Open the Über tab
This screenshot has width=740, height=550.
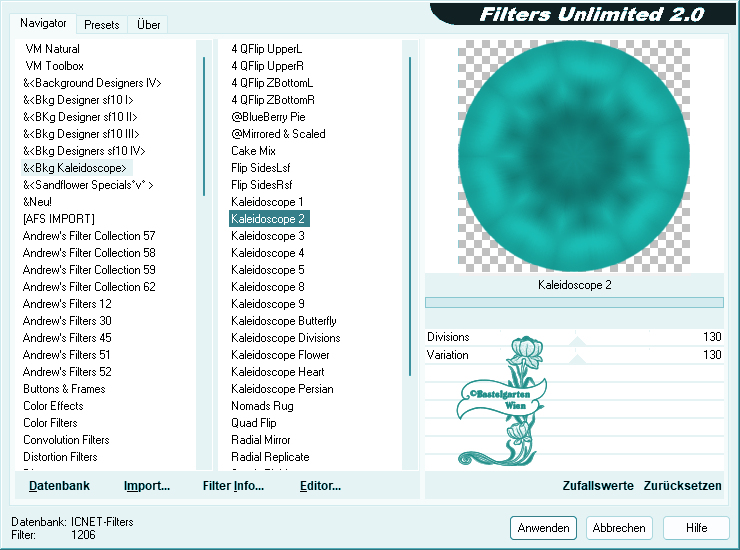(x=148, y=25)
